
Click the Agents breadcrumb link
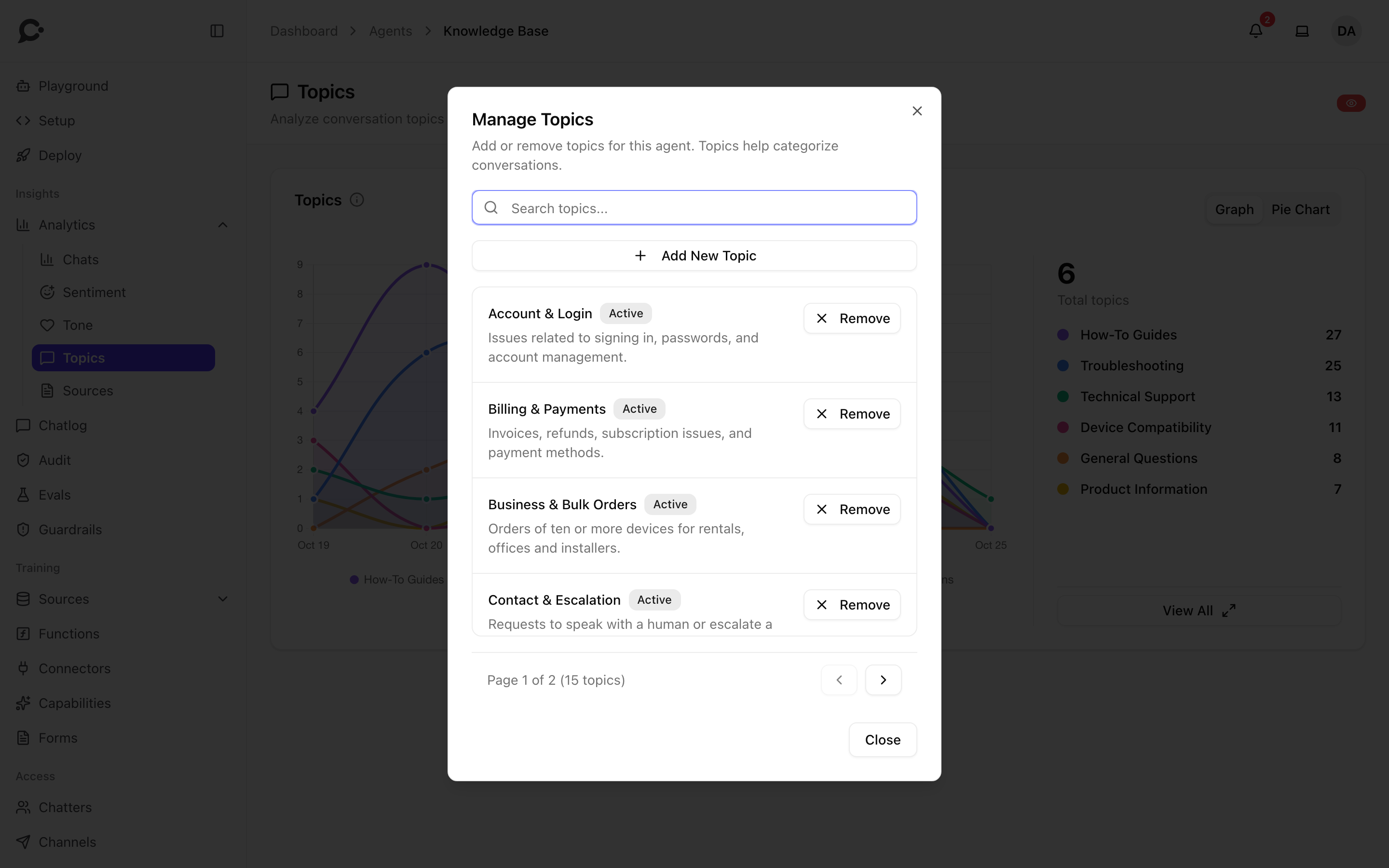tap(390, 31)
